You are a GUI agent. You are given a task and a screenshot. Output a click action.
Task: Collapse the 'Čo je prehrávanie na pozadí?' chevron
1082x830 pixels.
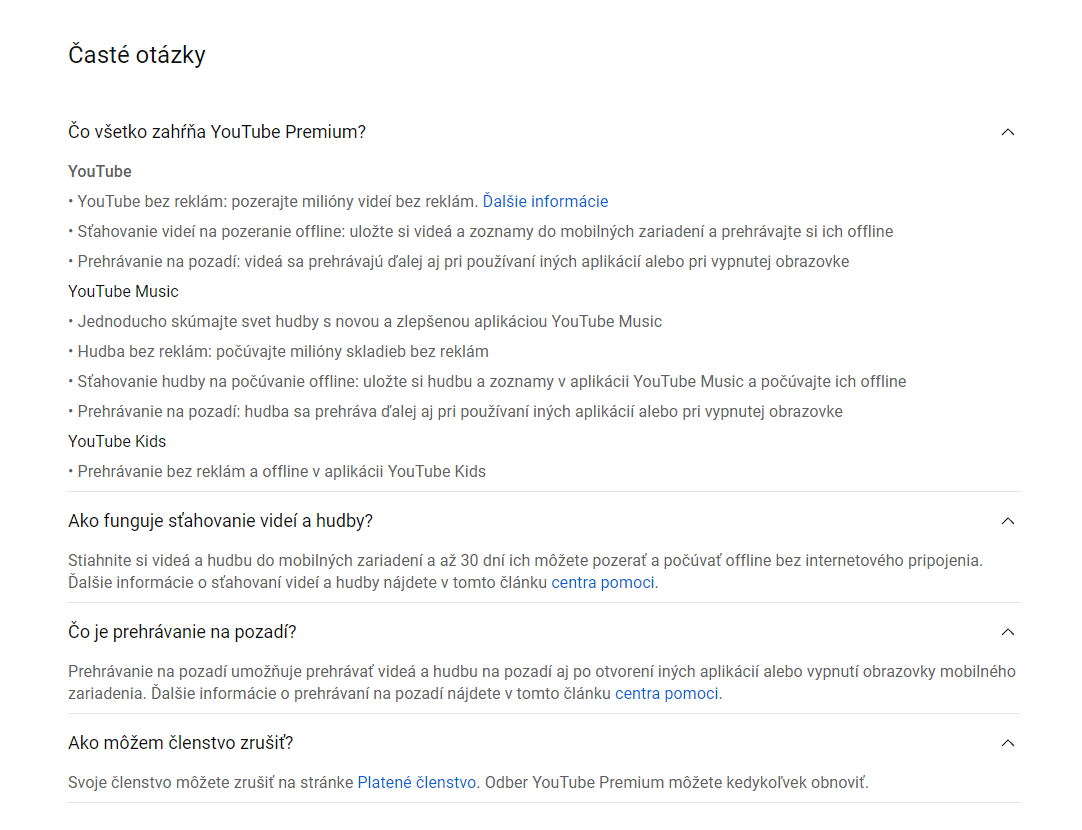tap(1007, 632)
